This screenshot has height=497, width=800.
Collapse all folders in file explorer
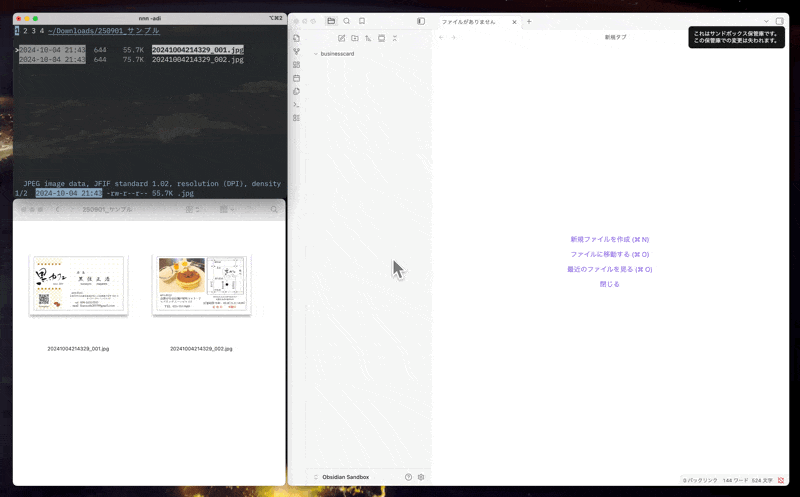(395, 38)
